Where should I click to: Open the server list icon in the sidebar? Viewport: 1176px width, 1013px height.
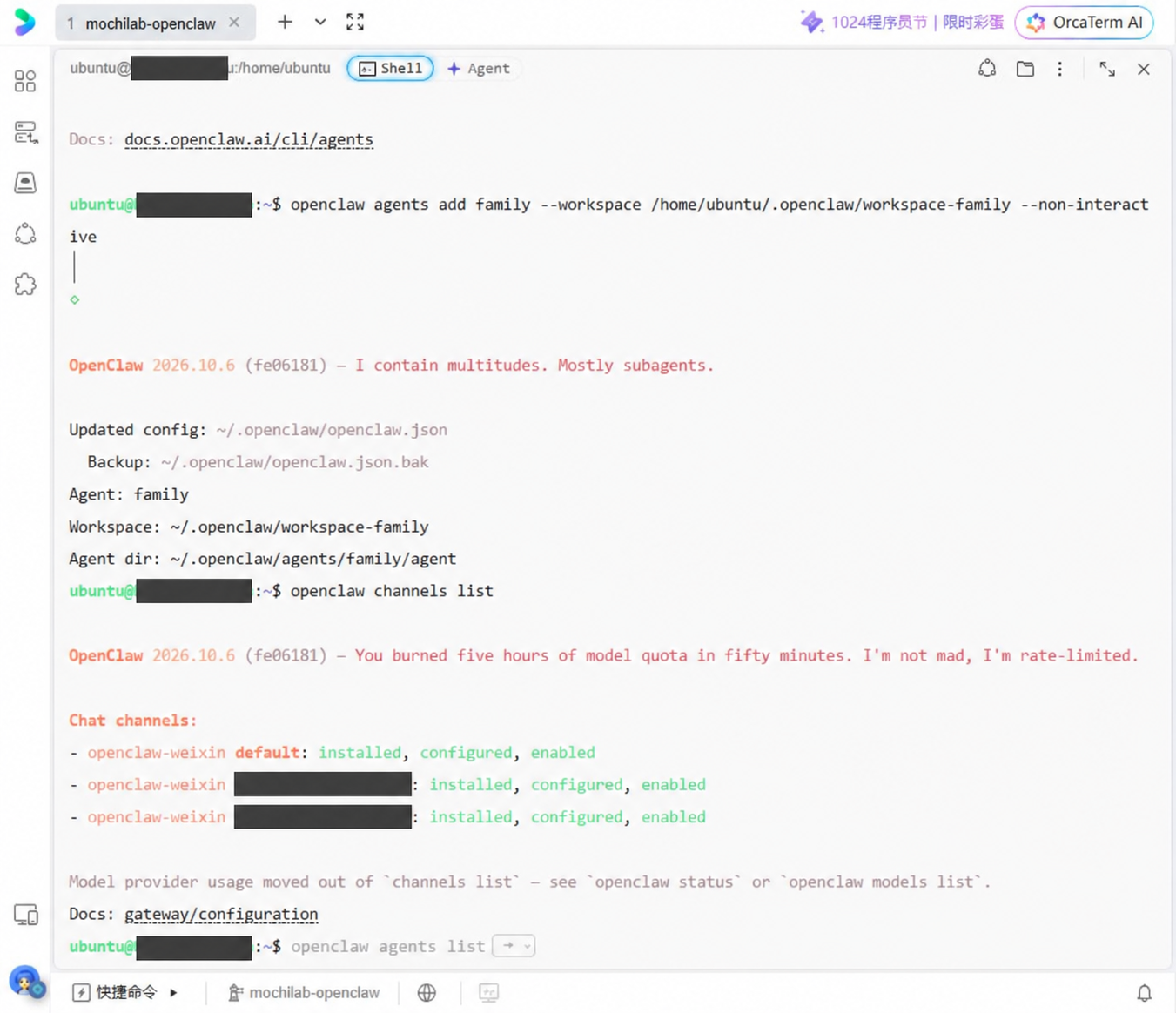25,132
